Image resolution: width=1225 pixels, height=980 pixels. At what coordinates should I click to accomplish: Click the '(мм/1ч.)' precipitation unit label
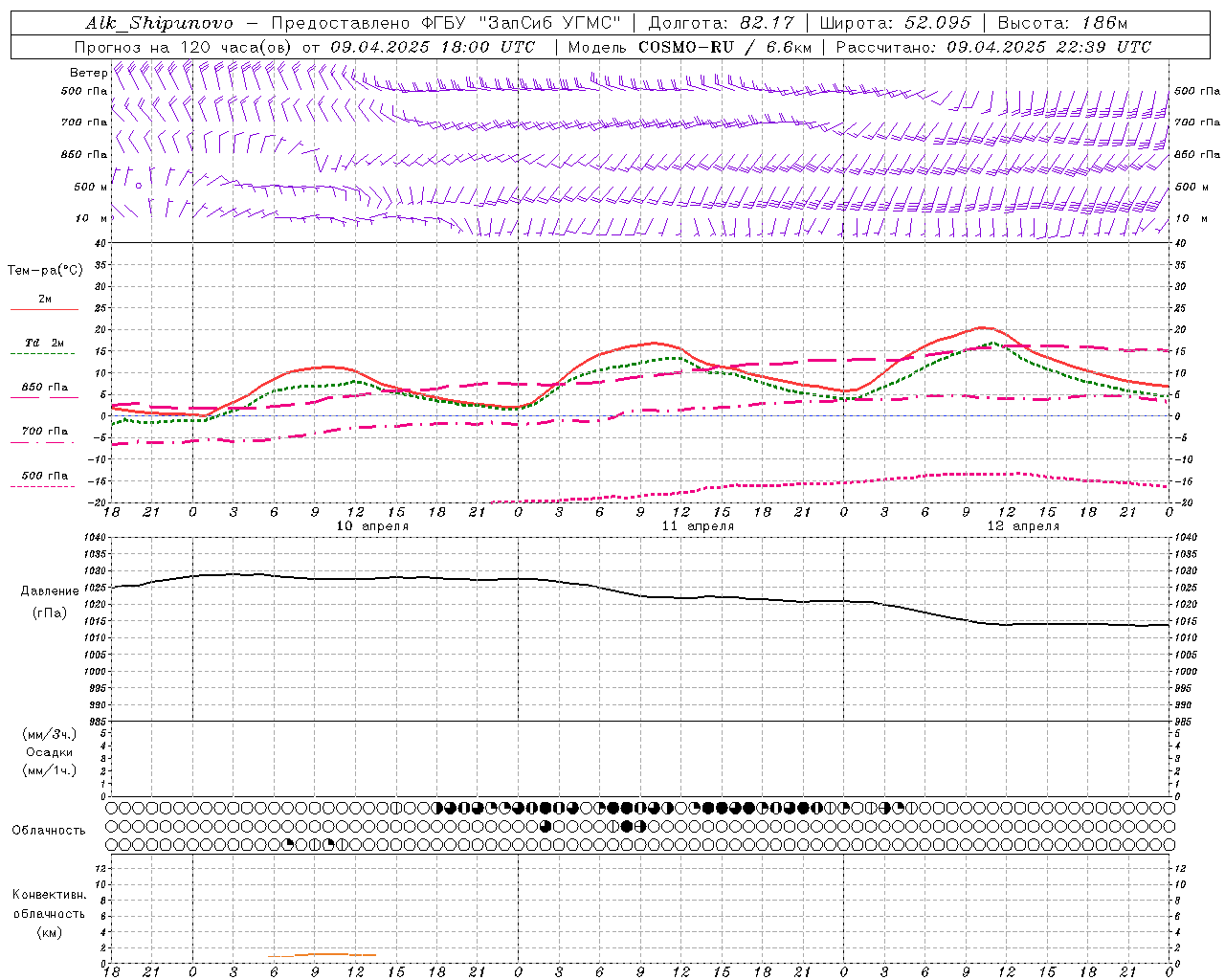[50, 770]
